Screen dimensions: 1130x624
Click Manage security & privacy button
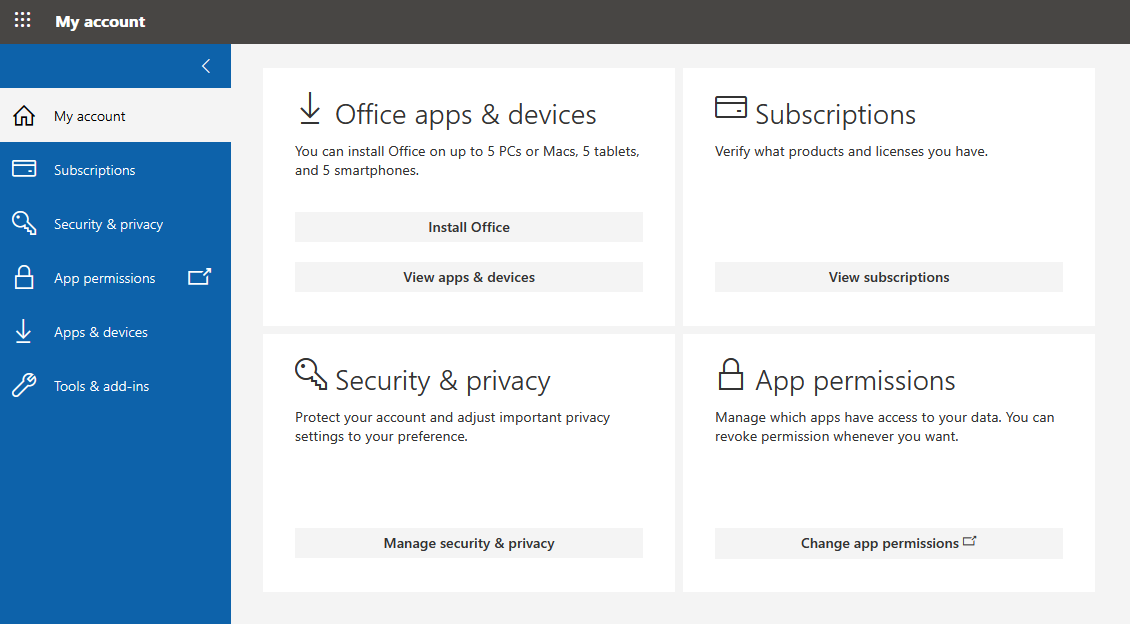[x=468, y=543]
